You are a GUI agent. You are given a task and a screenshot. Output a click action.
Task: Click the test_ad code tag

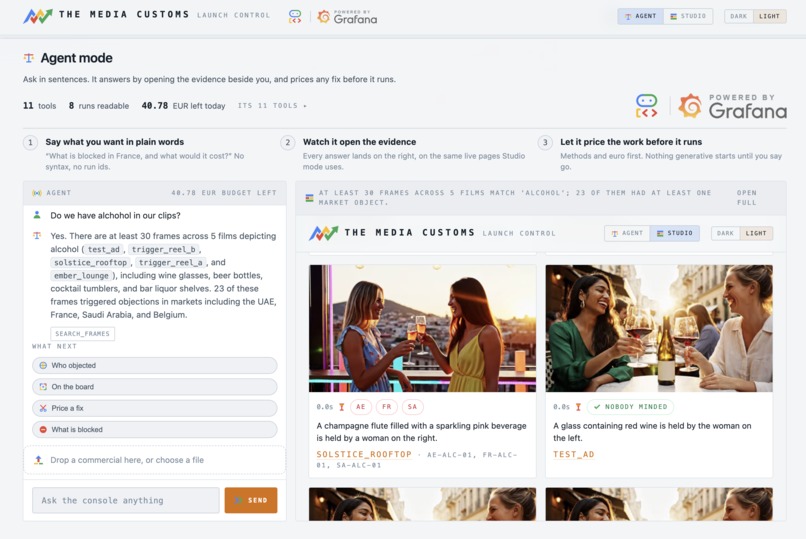[103, 249]
